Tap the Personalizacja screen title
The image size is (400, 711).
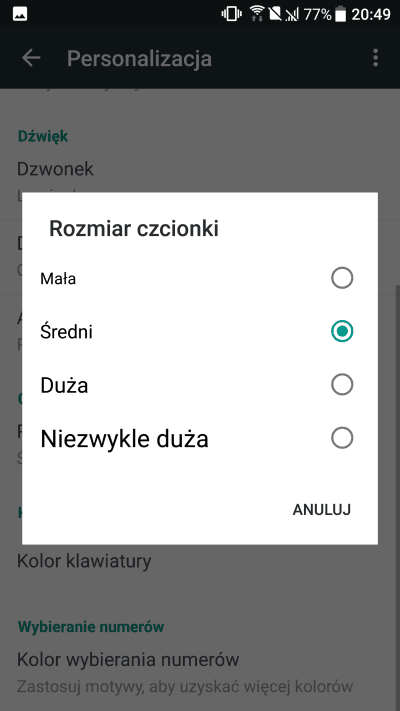(x=139, y=59)
